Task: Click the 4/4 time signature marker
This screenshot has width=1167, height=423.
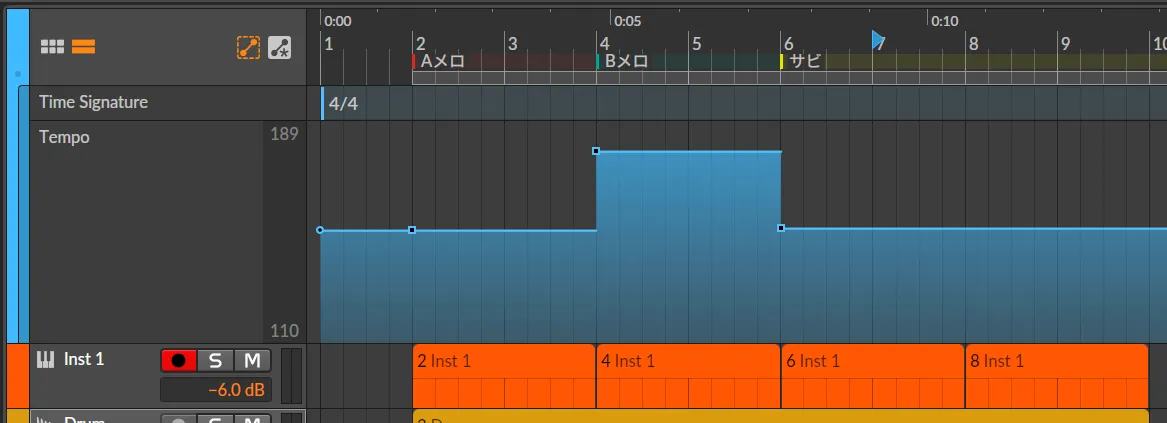Action: [x=342, y=103]
